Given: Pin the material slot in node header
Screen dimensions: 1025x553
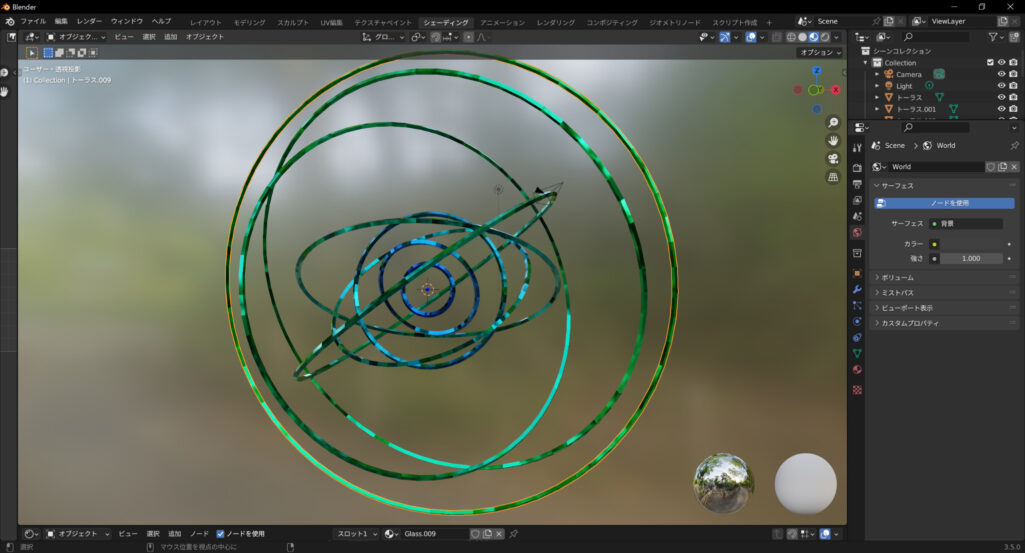Looking at the screenshot, I should (514, 534).
